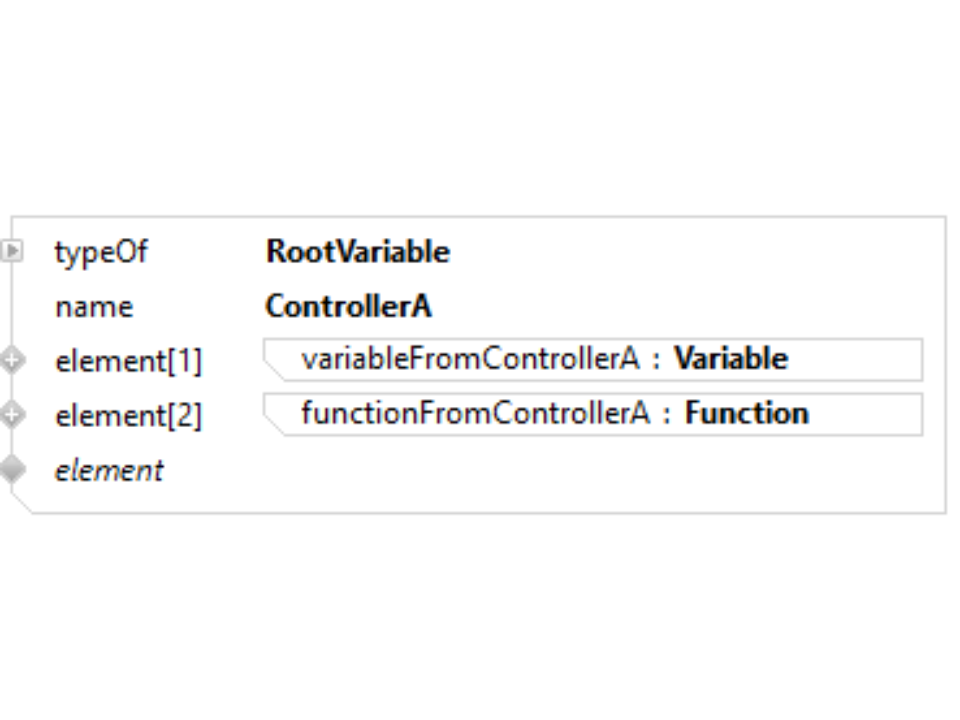Select the element[1] row label
The height and width of the screenshot is (720, 960).
pyautogui.click(x=128, y=361)
